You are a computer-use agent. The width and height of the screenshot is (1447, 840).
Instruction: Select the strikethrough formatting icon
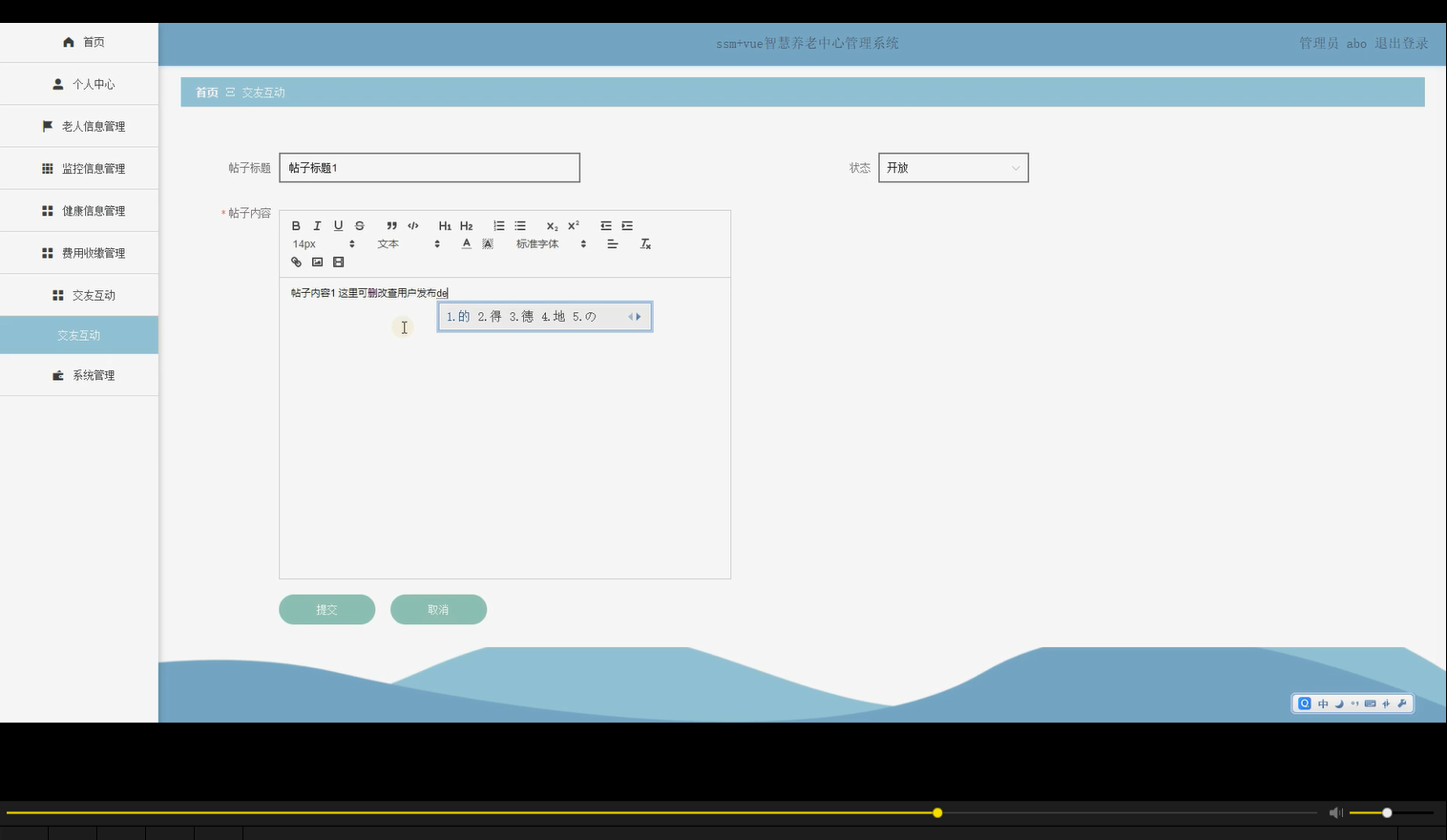(x=359, y=225)
